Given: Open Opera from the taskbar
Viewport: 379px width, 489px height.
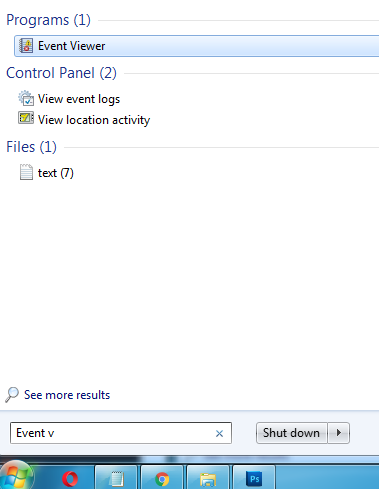Looking at the screenshot, I should 70,479.
